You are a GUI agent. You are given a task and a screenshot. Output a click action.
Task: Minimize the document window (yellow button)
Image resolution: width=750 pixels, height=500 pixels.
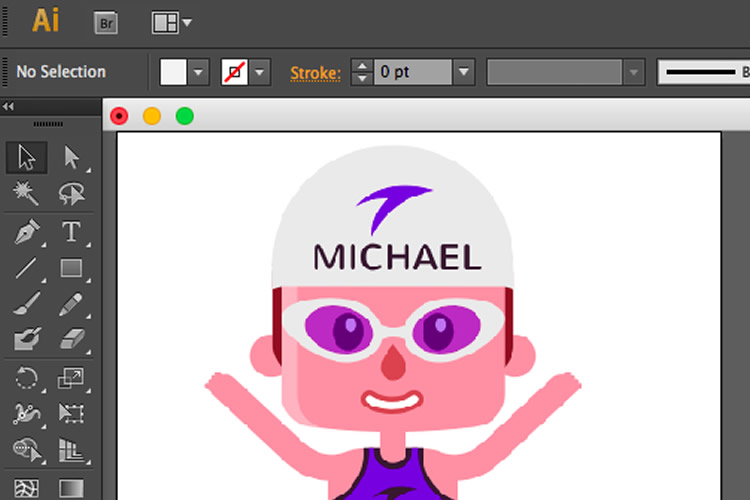(x=152, y=116)
